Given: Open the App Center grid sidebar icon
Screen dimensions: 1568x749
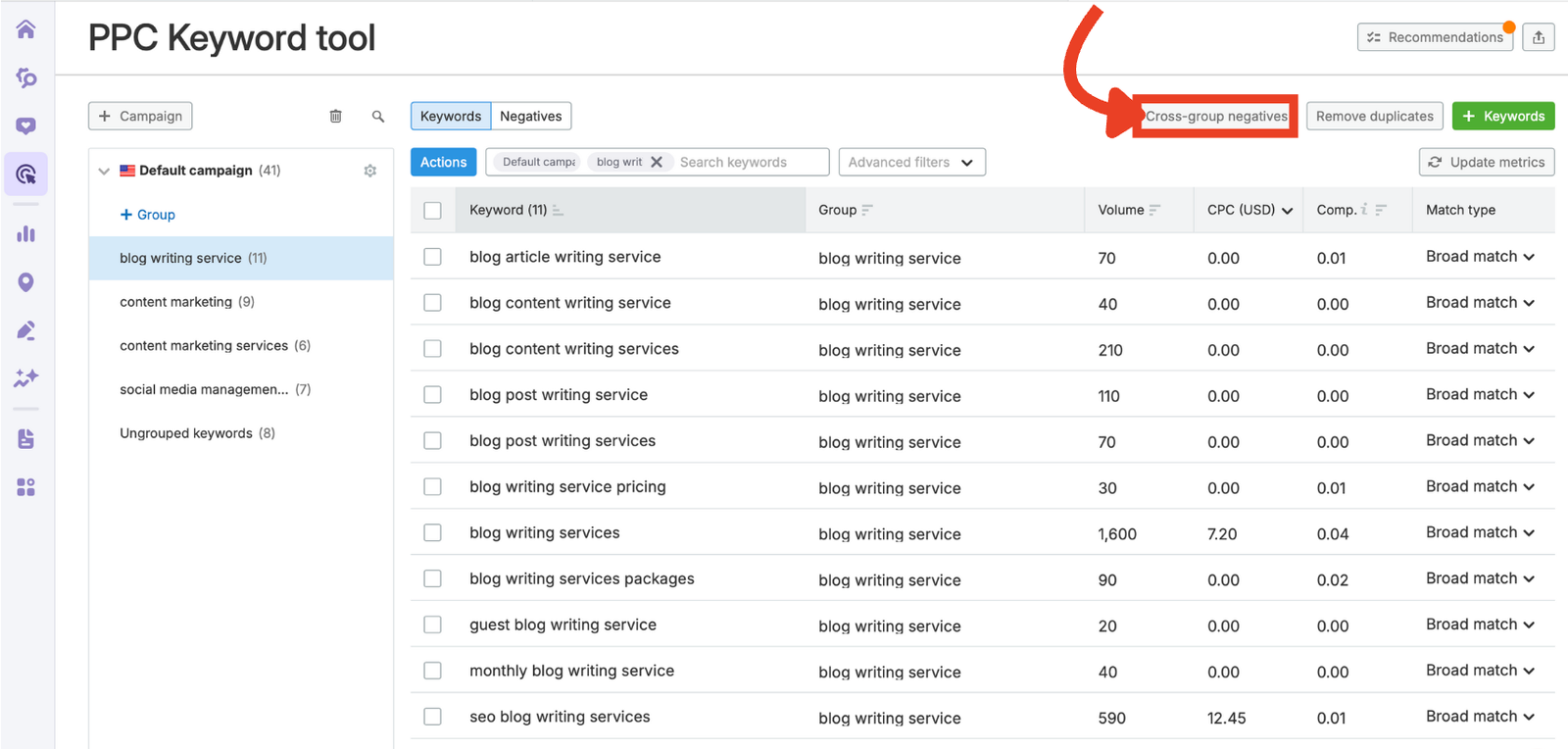Looking at the screenshot, I should (26, 487).
